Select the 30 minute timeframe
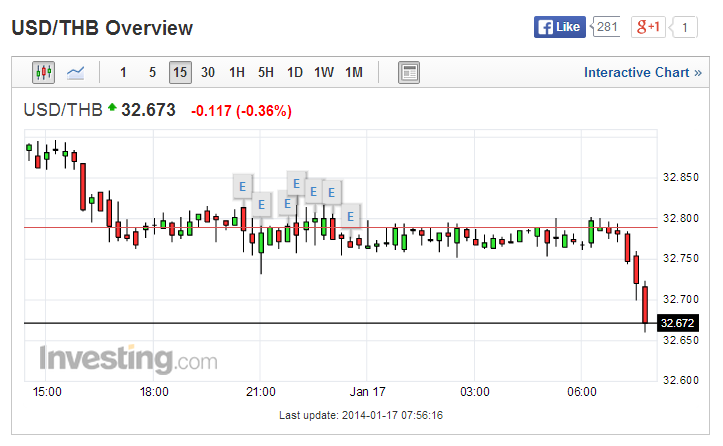Viewport: 723px width, 446px height. click(208, 72)
